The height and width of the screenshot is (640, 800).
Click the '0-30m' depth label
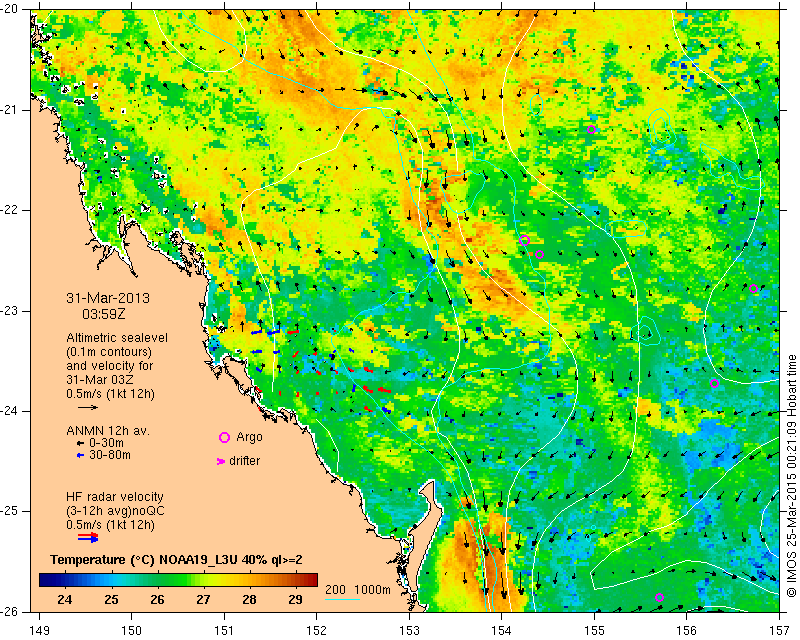106,443
